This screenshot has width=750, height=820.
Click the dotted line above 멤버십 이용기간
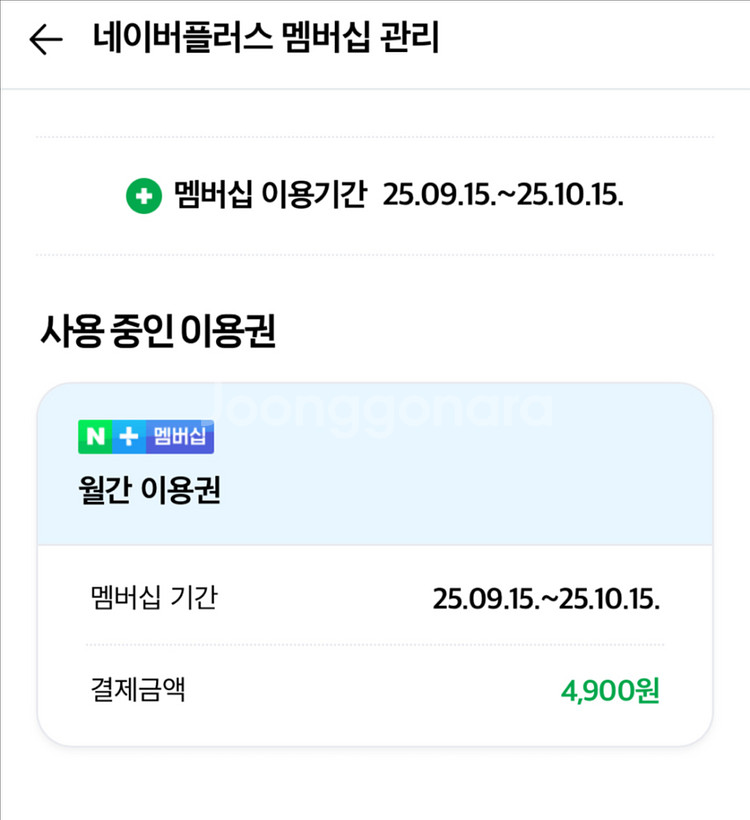(374, 137)
